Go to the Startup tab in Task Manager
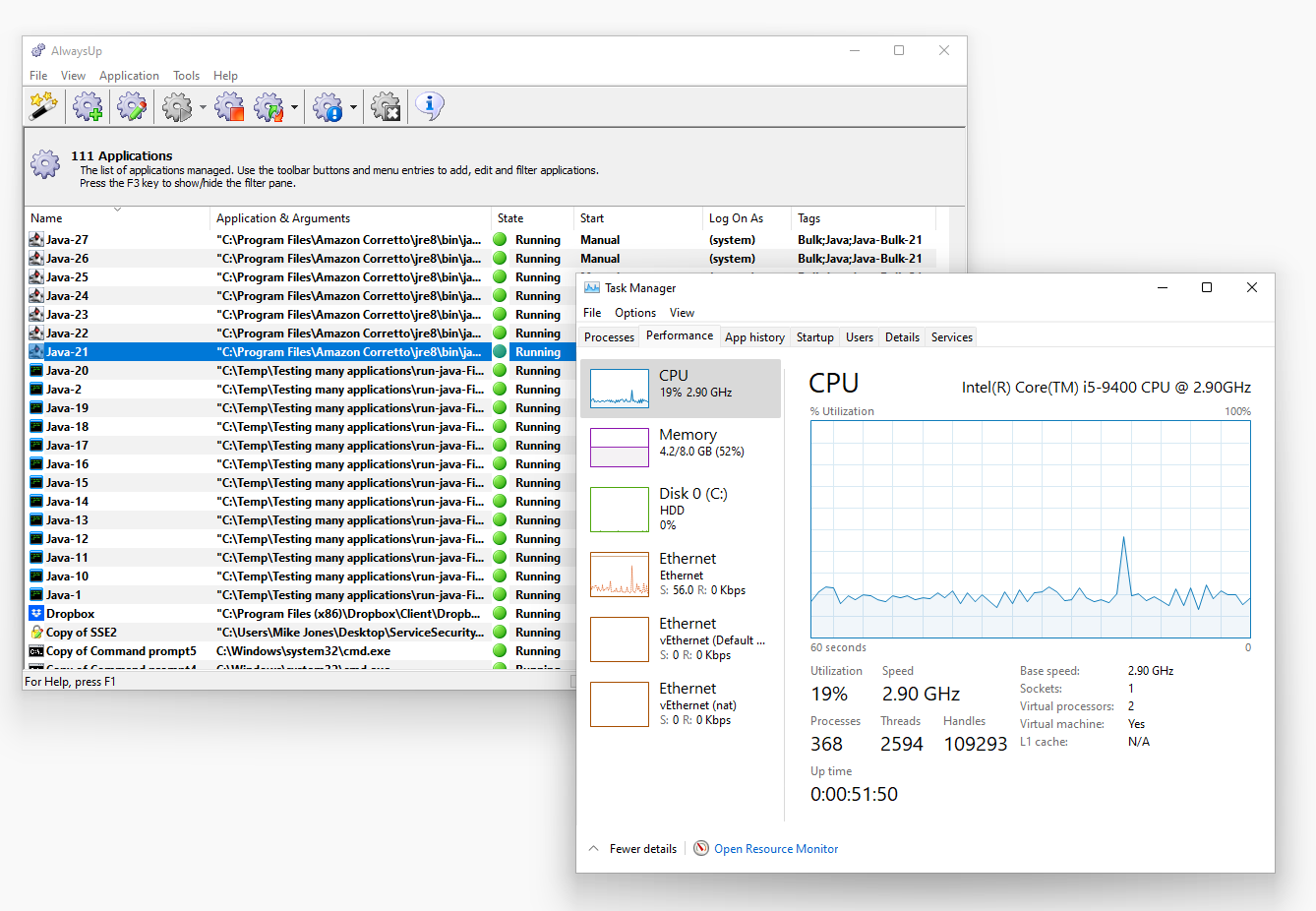Viewport: 1316px width, 911px height. coord(815,337)
